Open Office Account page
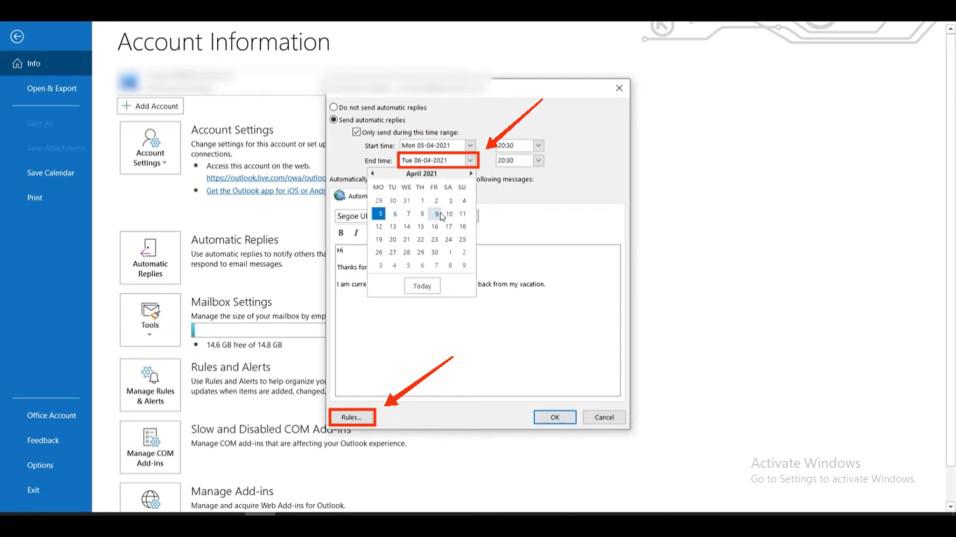956x537 pixels. [x=51, y=415]
